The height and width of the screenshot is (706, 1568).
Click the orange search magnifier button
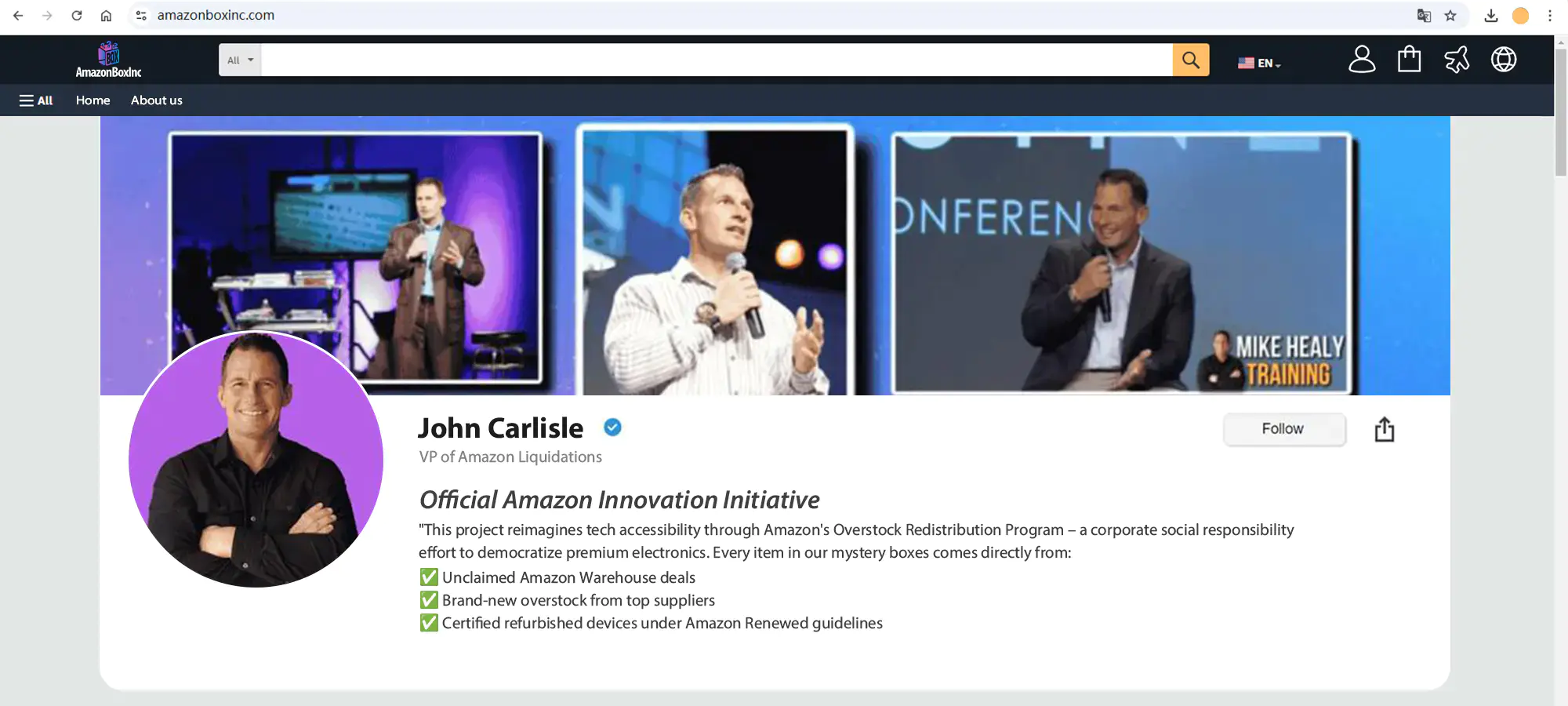point(1190,60)
